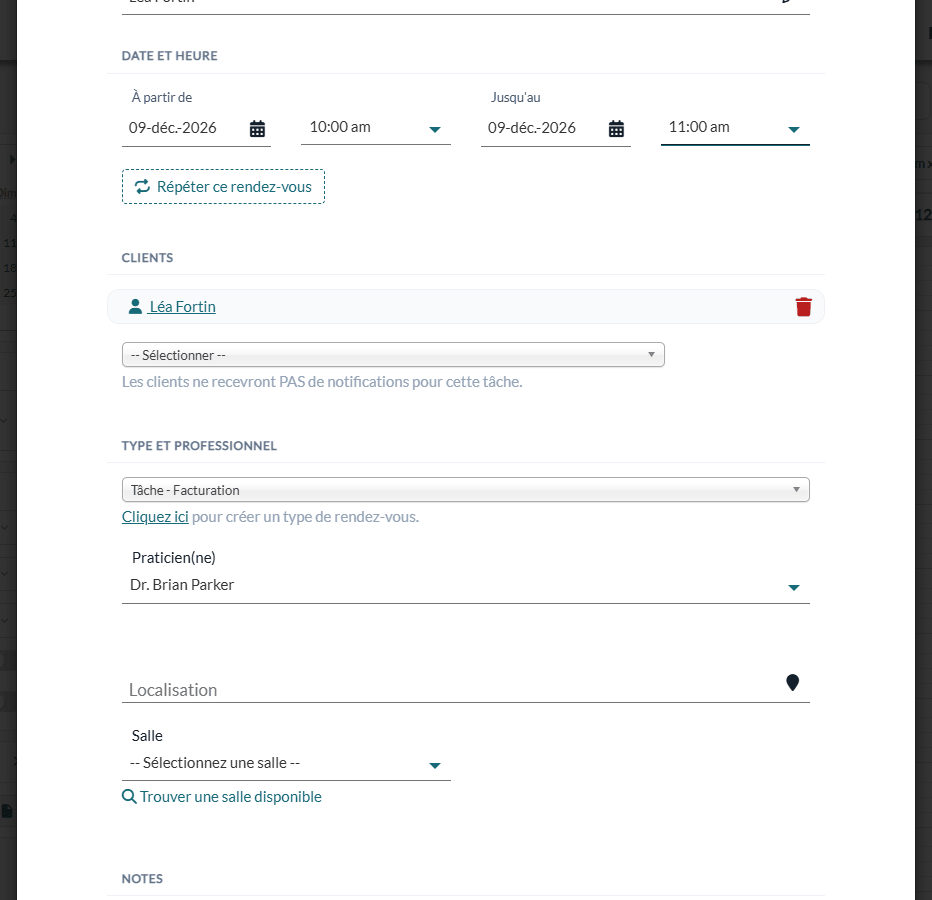932x900 pixels.
Task: Click the CLIENTS section heading
Action: (147, 258)
